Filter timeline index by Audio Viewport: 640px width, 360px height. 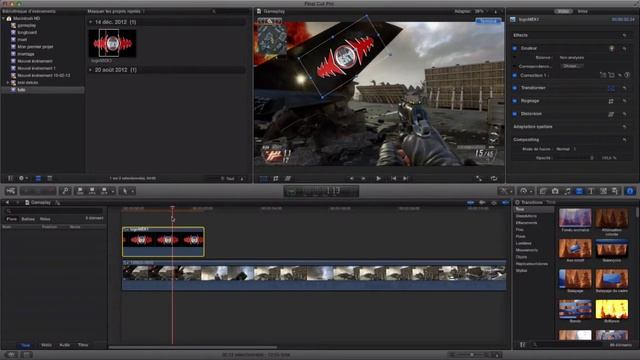click(64, 345)
